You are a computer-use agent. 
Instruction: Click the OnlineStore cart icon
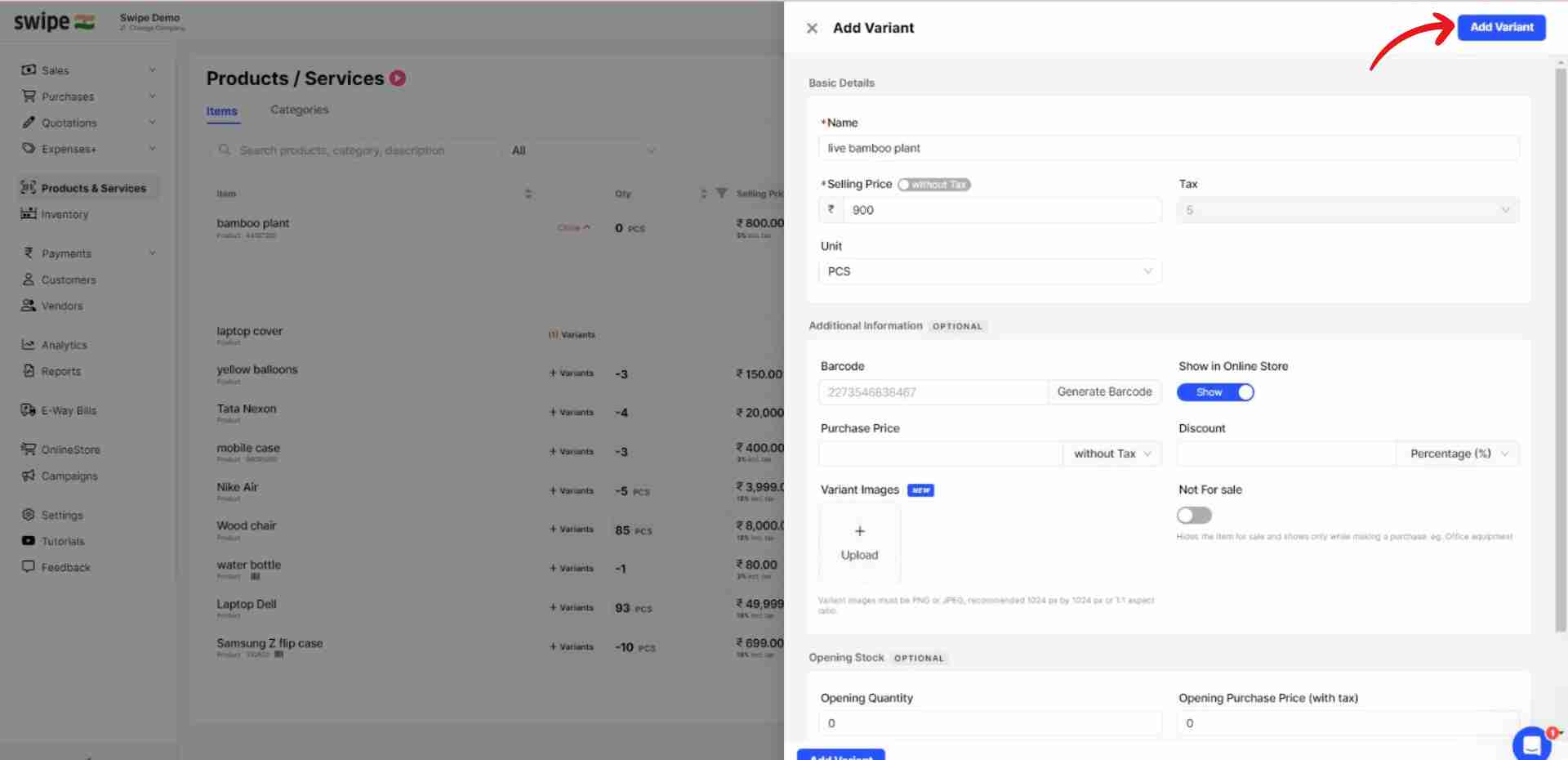pos(29,449)
